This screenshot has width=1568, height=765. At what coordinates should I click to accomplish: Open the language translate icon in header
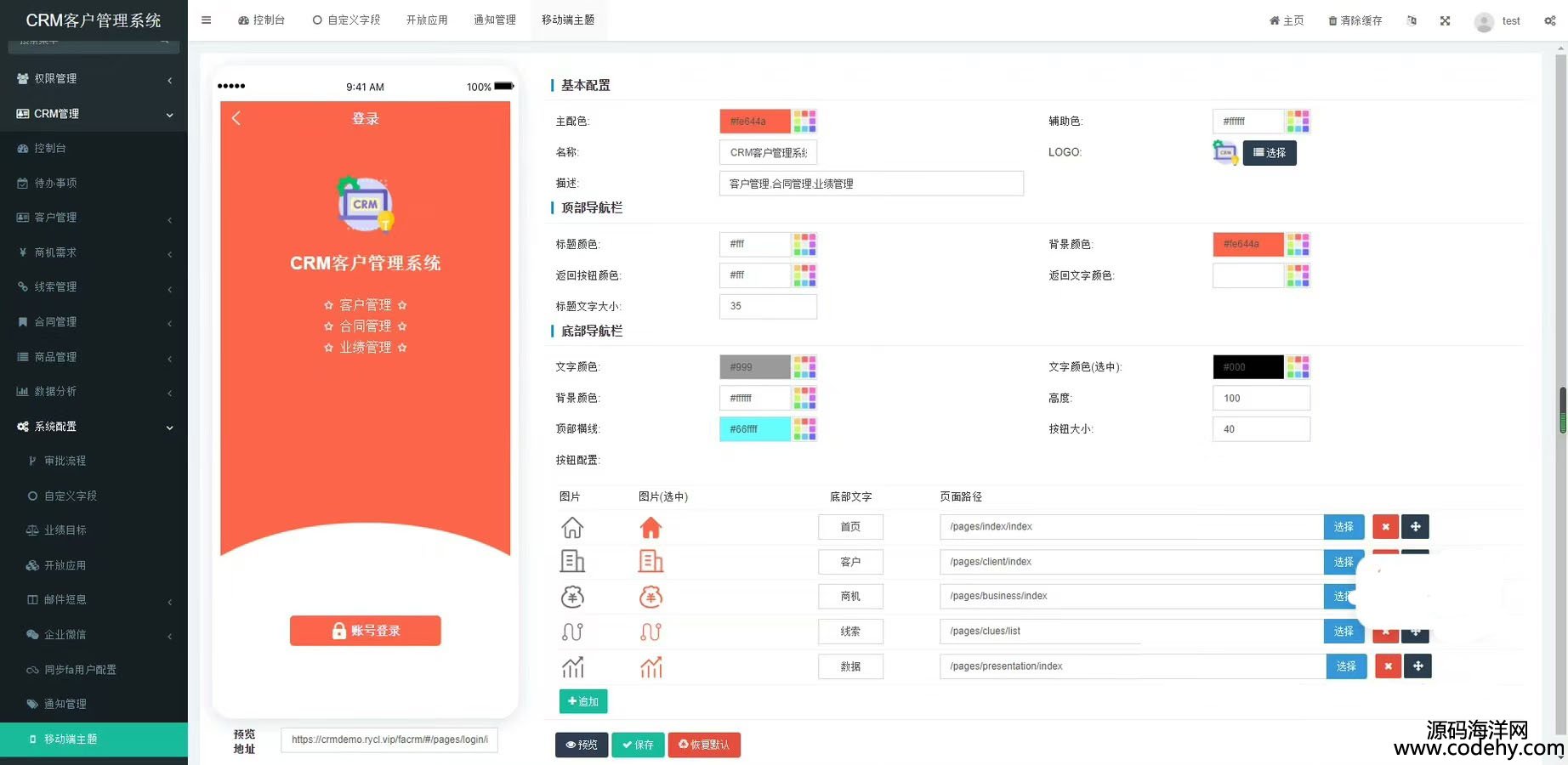pos(1412,20)
